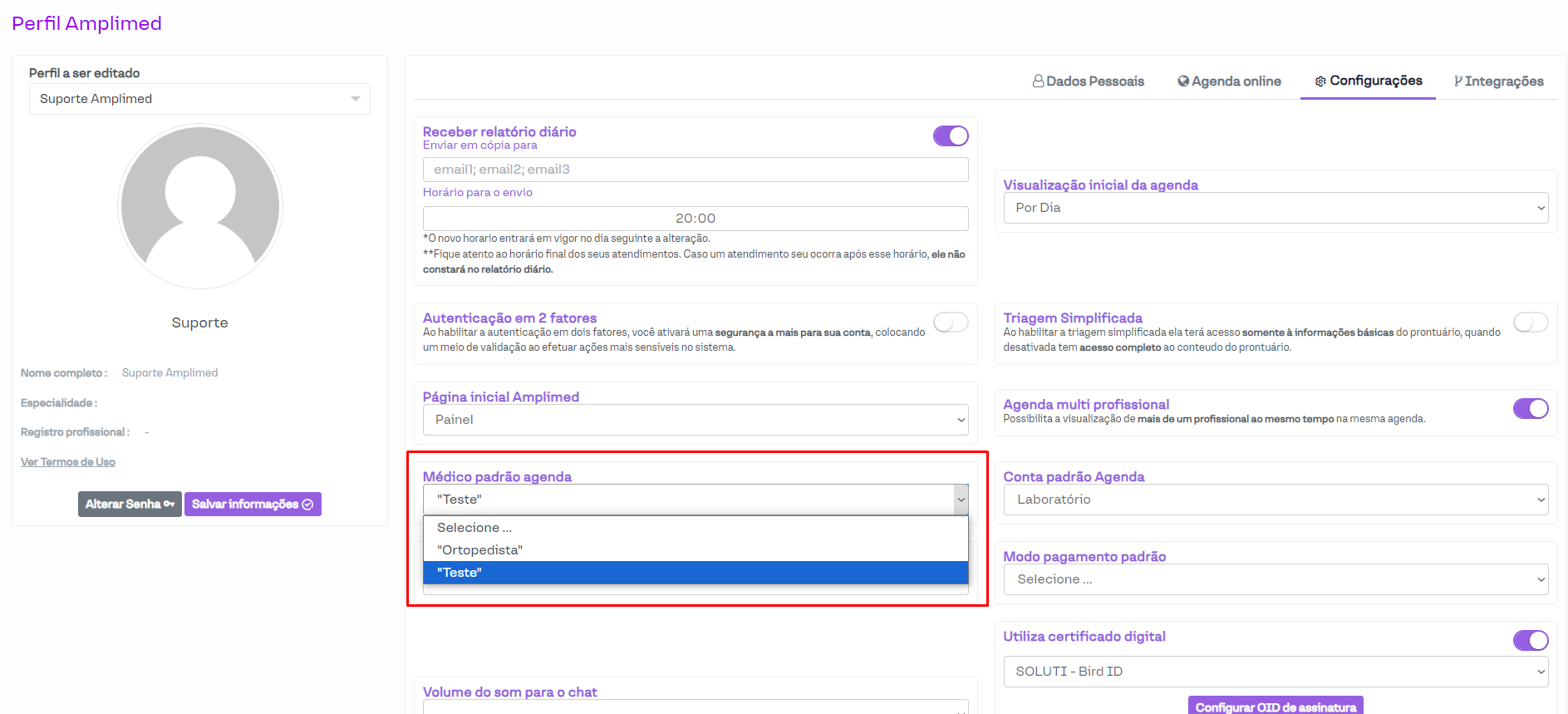Click Configurar OID de assinatura button

tap(1275, 707)
